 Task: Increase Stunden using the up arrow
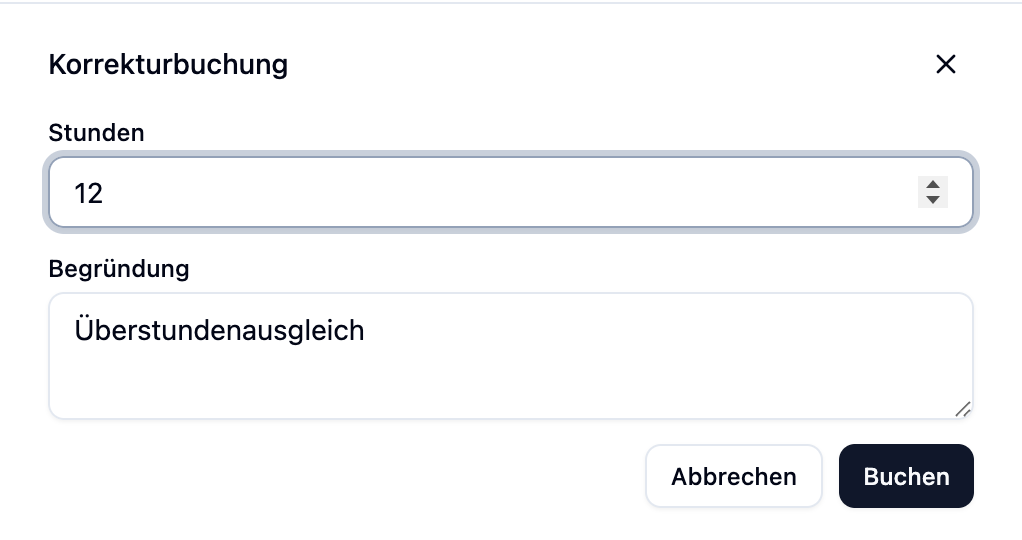pyautogui.click(x=932, y=184)
